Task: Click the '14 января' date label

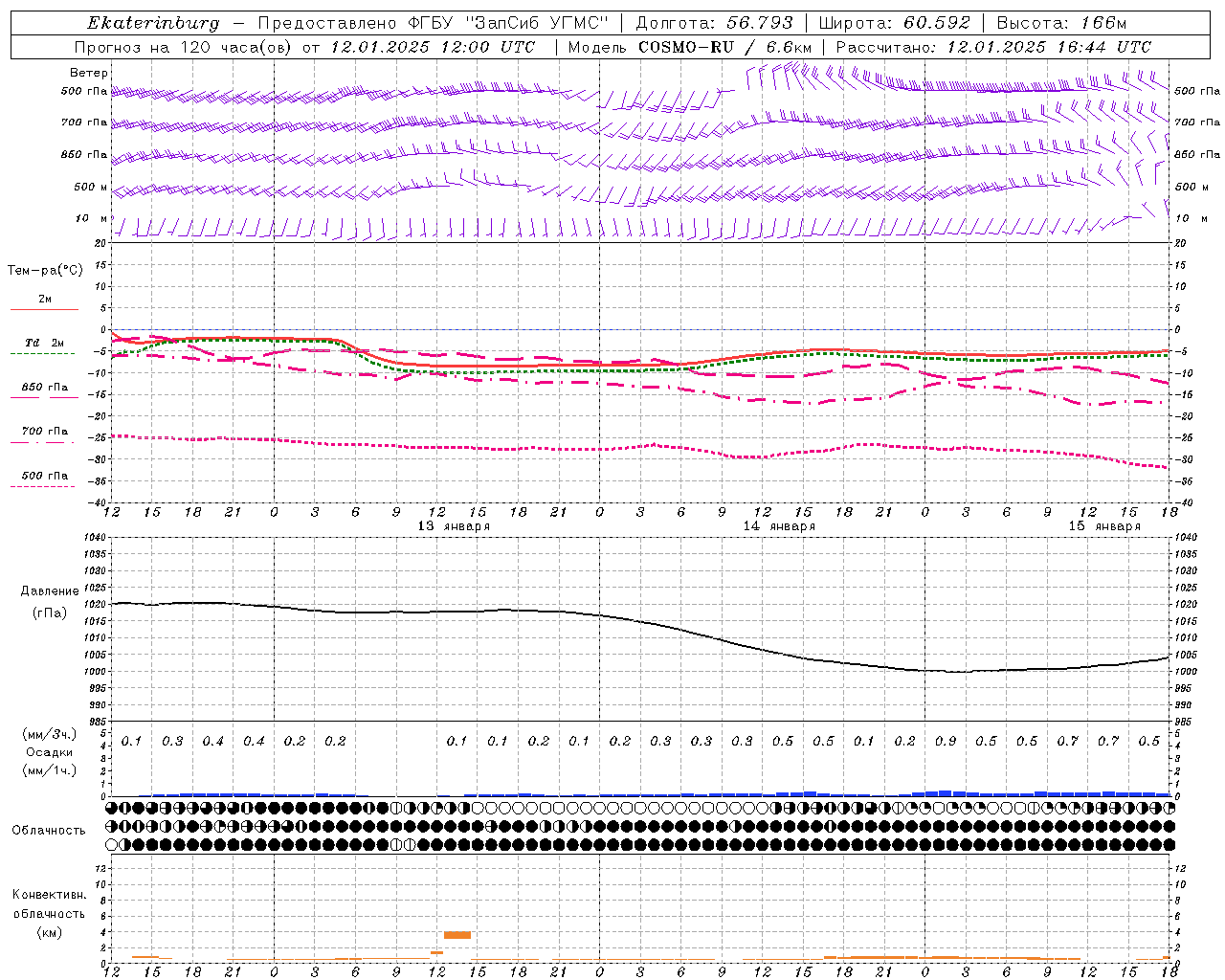Action: tap(779, 526)
